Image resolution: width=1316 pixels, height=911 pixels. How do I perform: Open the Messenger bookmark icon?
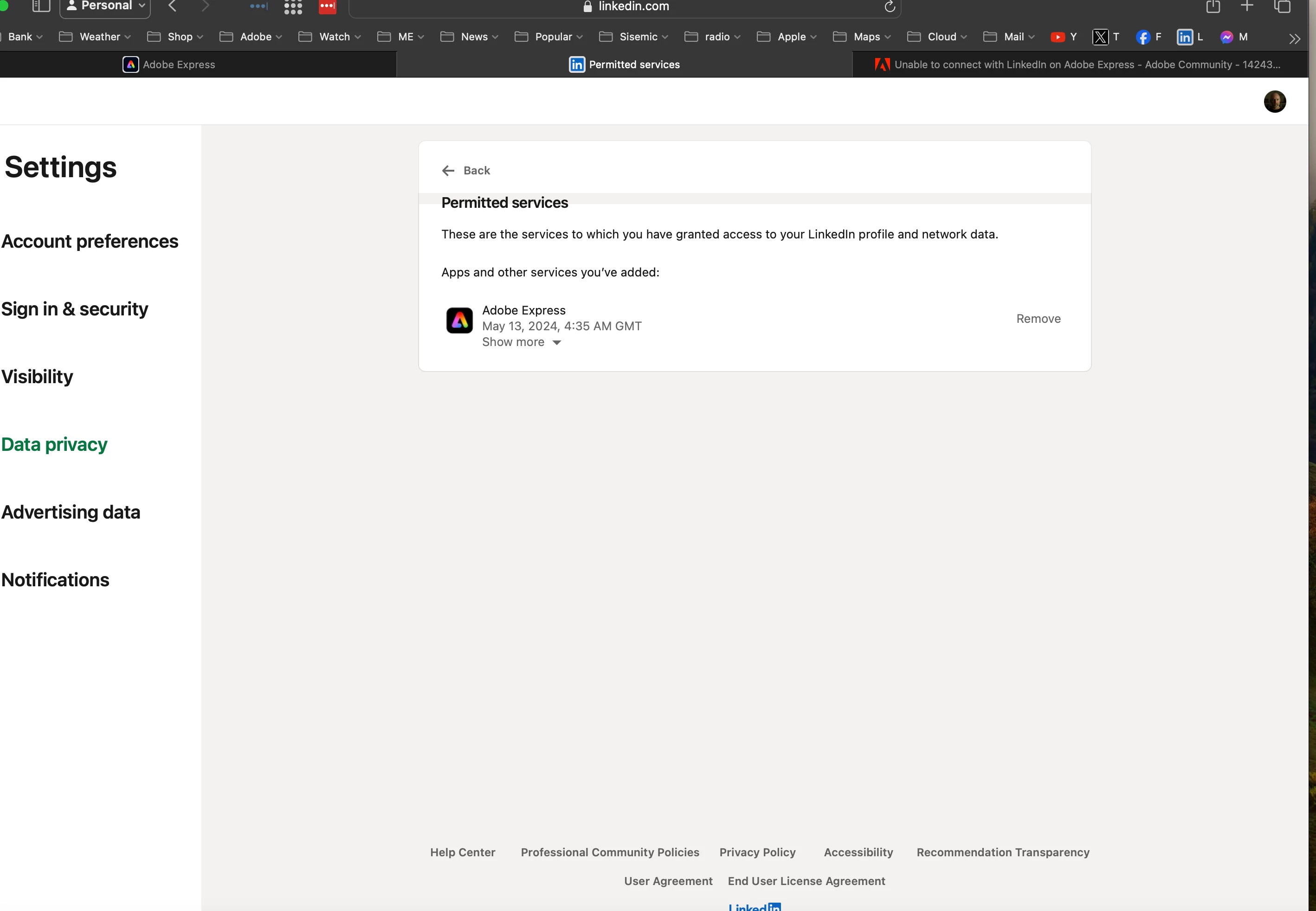[1226, 37]
